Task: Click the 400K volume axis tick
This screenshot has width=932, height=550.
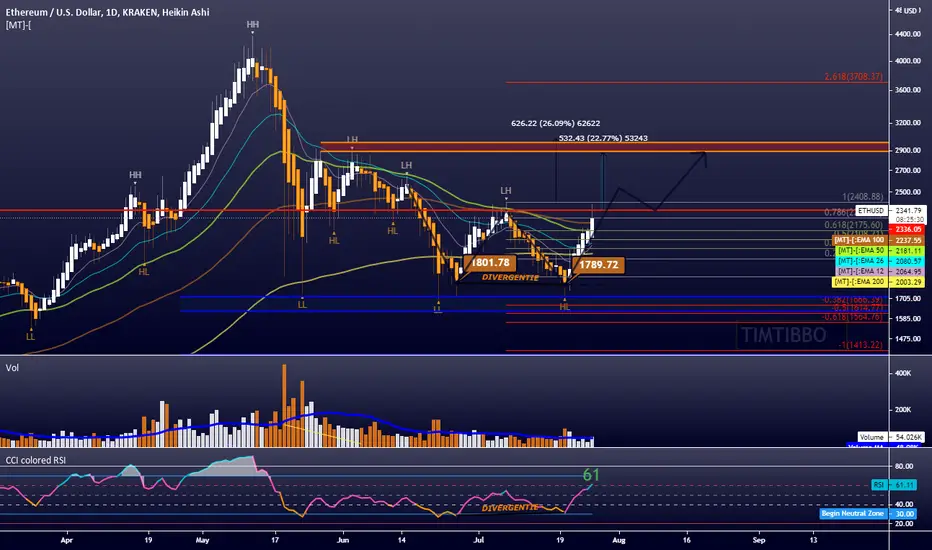Action: point(903,373)
